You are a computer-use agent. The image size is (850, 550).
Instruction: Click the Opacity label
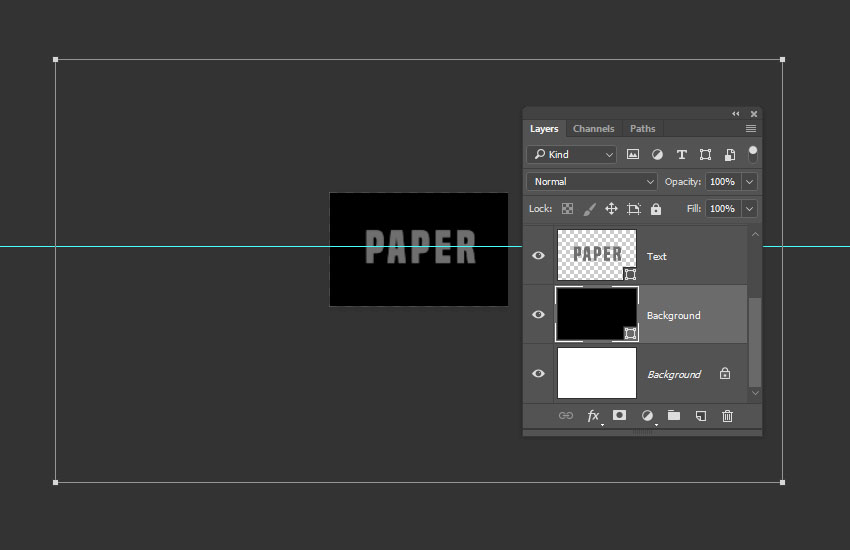tap(683, 182)
